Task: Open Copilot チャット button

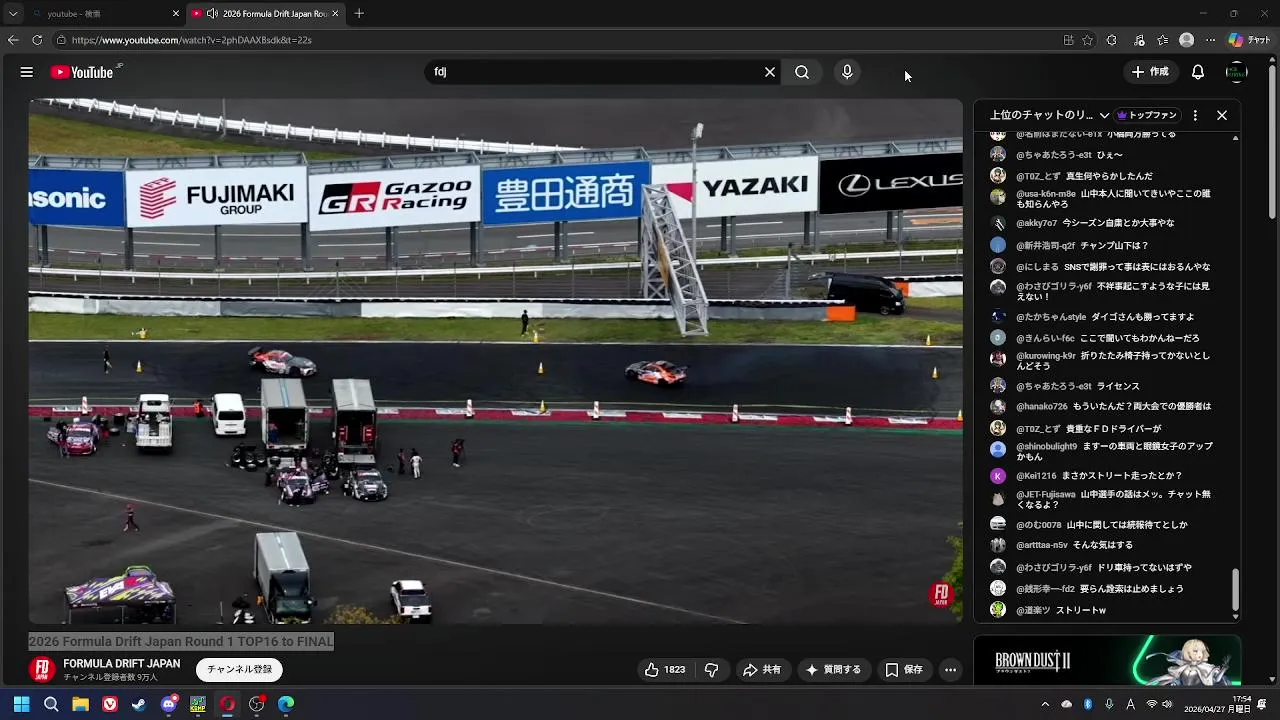Action: pyautogui.click(x=1249, y=40)
